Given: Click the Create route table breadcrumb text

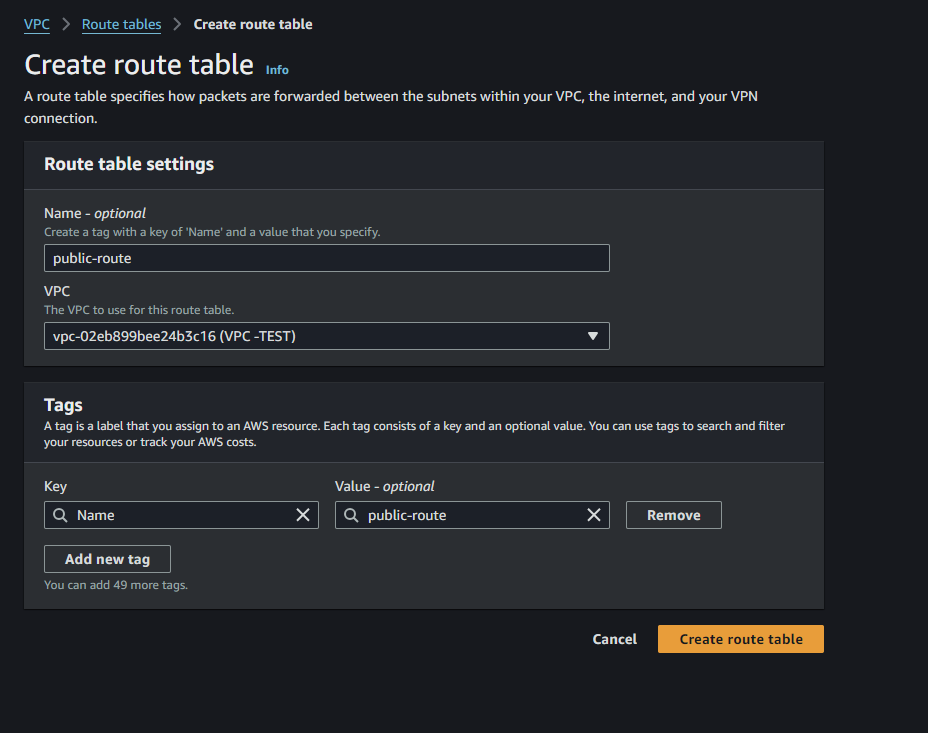Looking at the screenshot, I should click(x=253, y=24).
